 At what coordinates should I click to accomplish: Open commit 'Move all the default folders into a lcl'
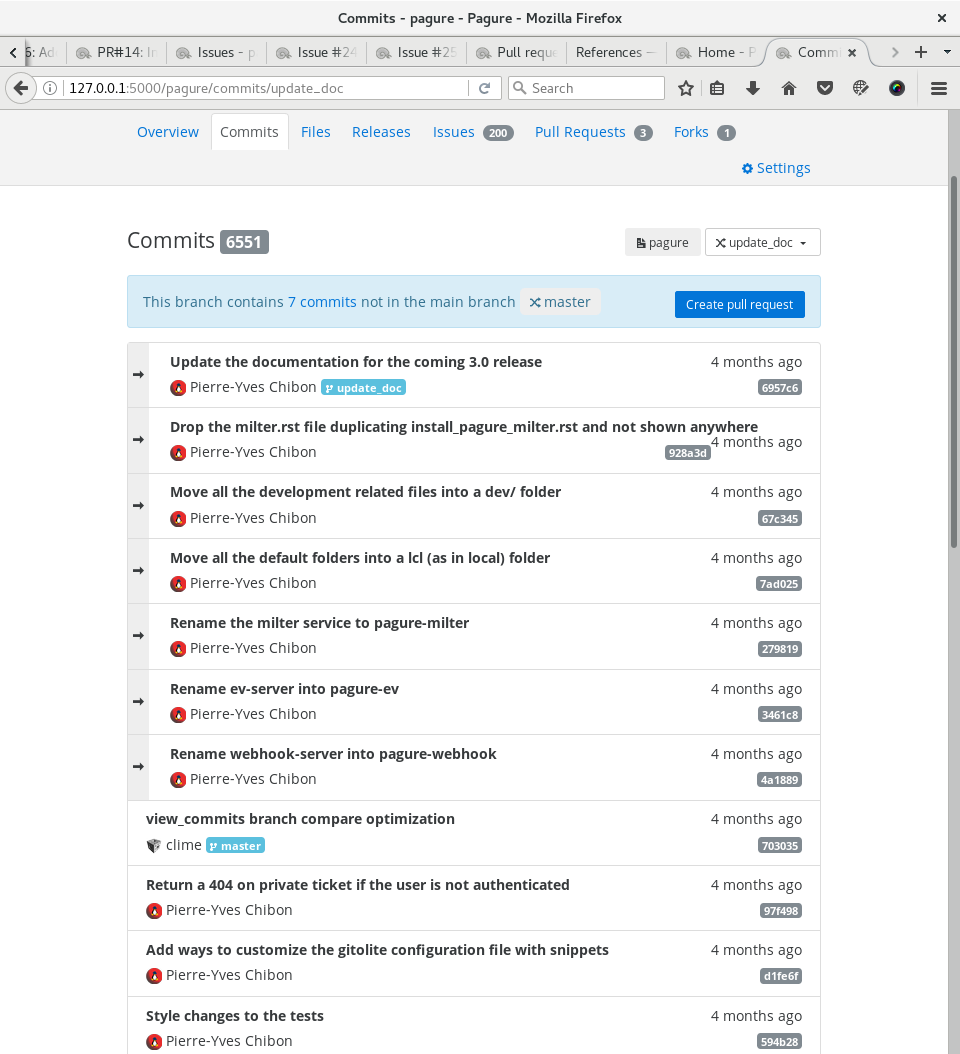coord(360,558)
